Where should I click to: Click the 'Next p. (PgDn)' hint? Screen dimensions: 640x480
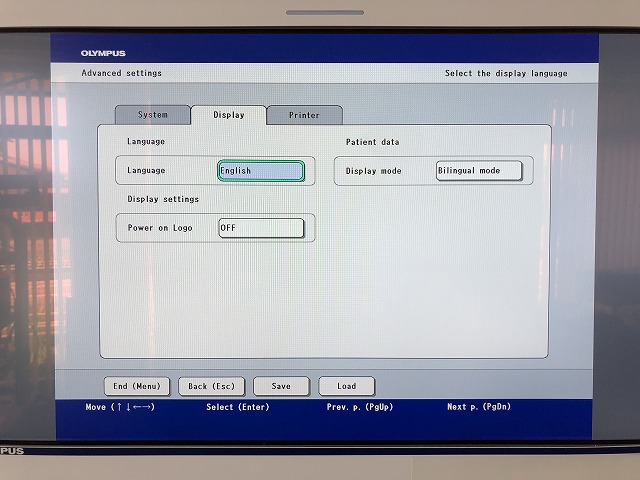click(x=479, y=407)
